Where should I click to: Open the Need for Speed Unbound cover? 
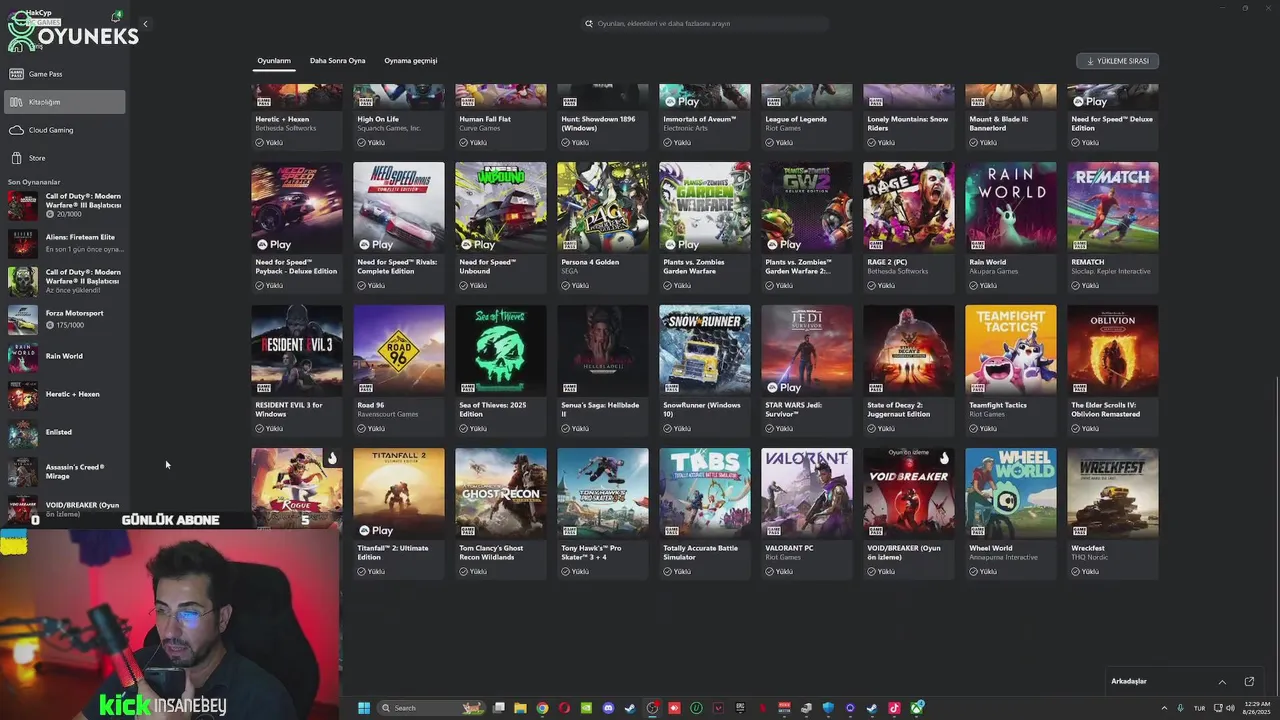(501, 207)
